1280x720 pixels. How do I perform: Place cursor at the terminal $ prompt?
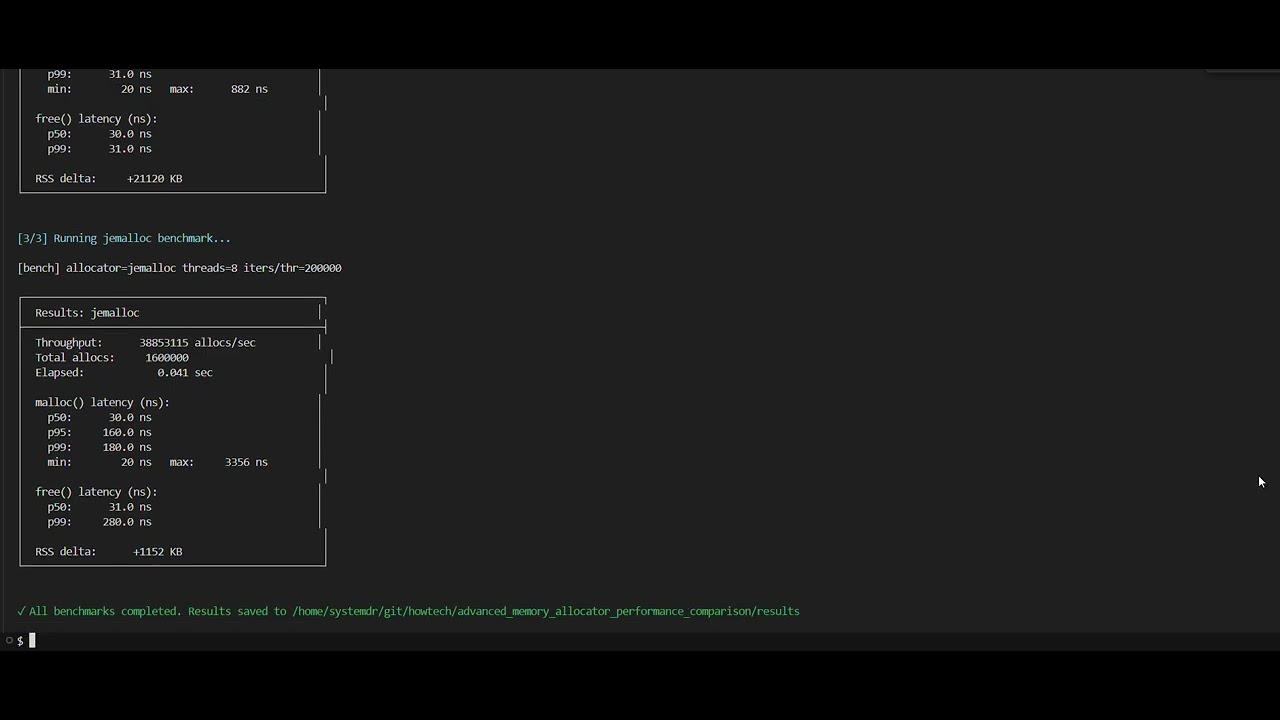32,640
